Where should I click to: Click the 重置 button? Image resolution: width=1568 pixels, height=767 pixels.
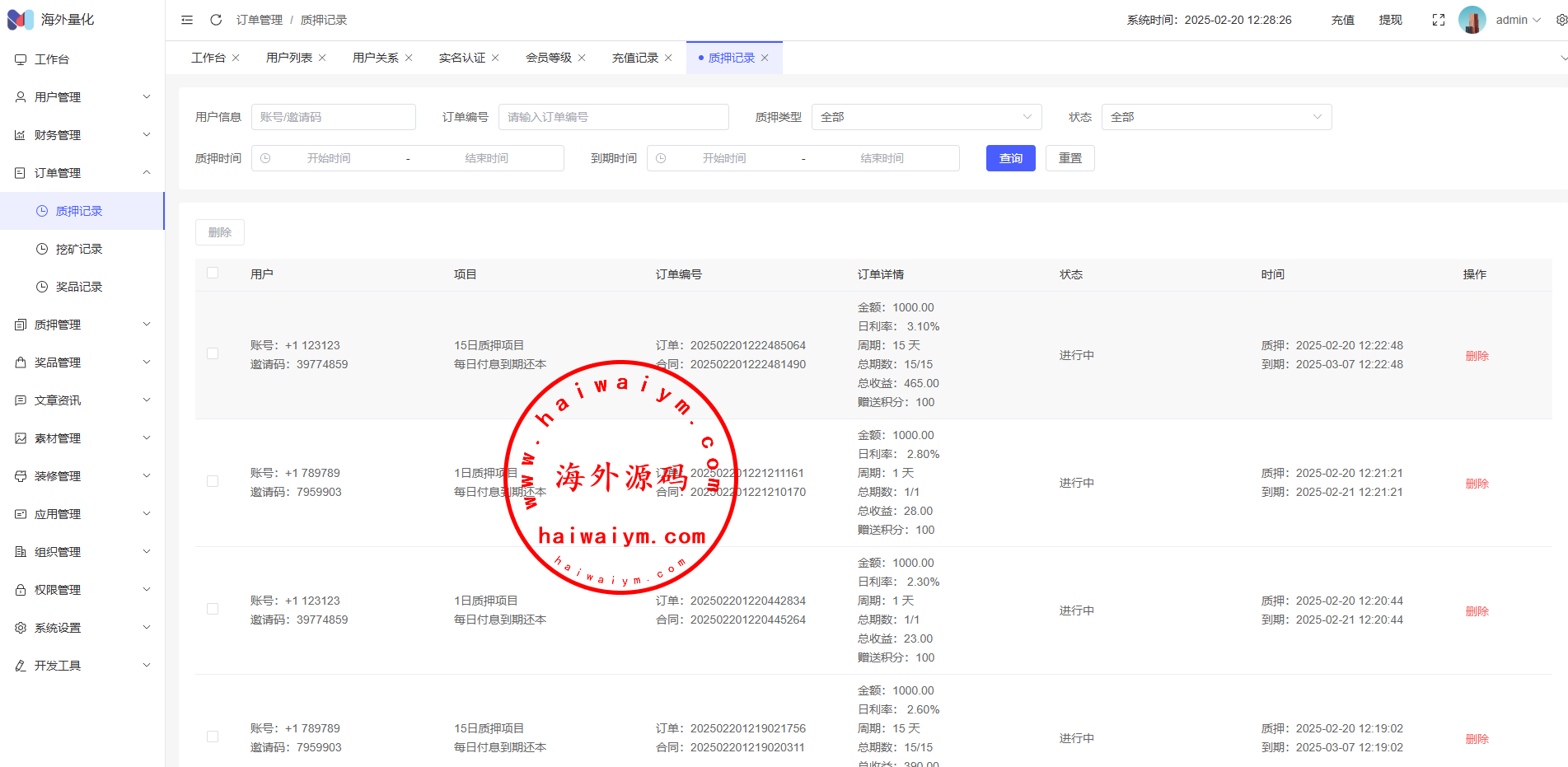point(1070,158)
